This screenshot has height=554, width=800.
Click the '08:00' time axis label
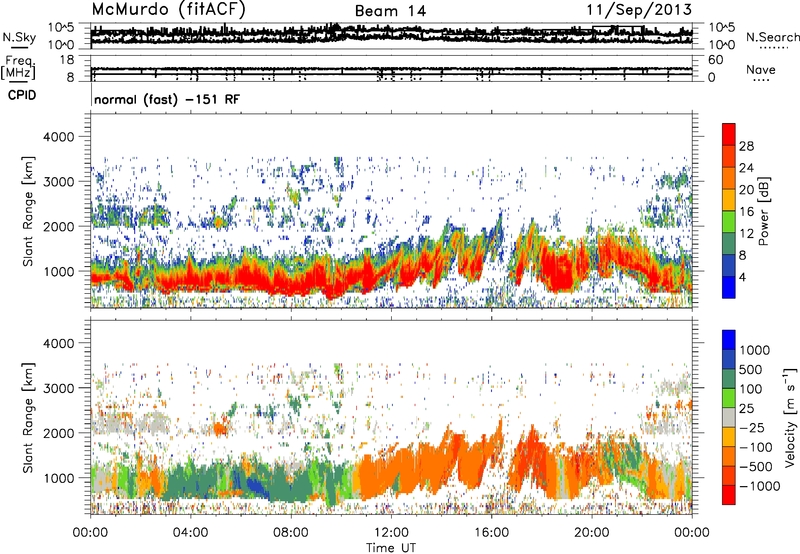291,533
